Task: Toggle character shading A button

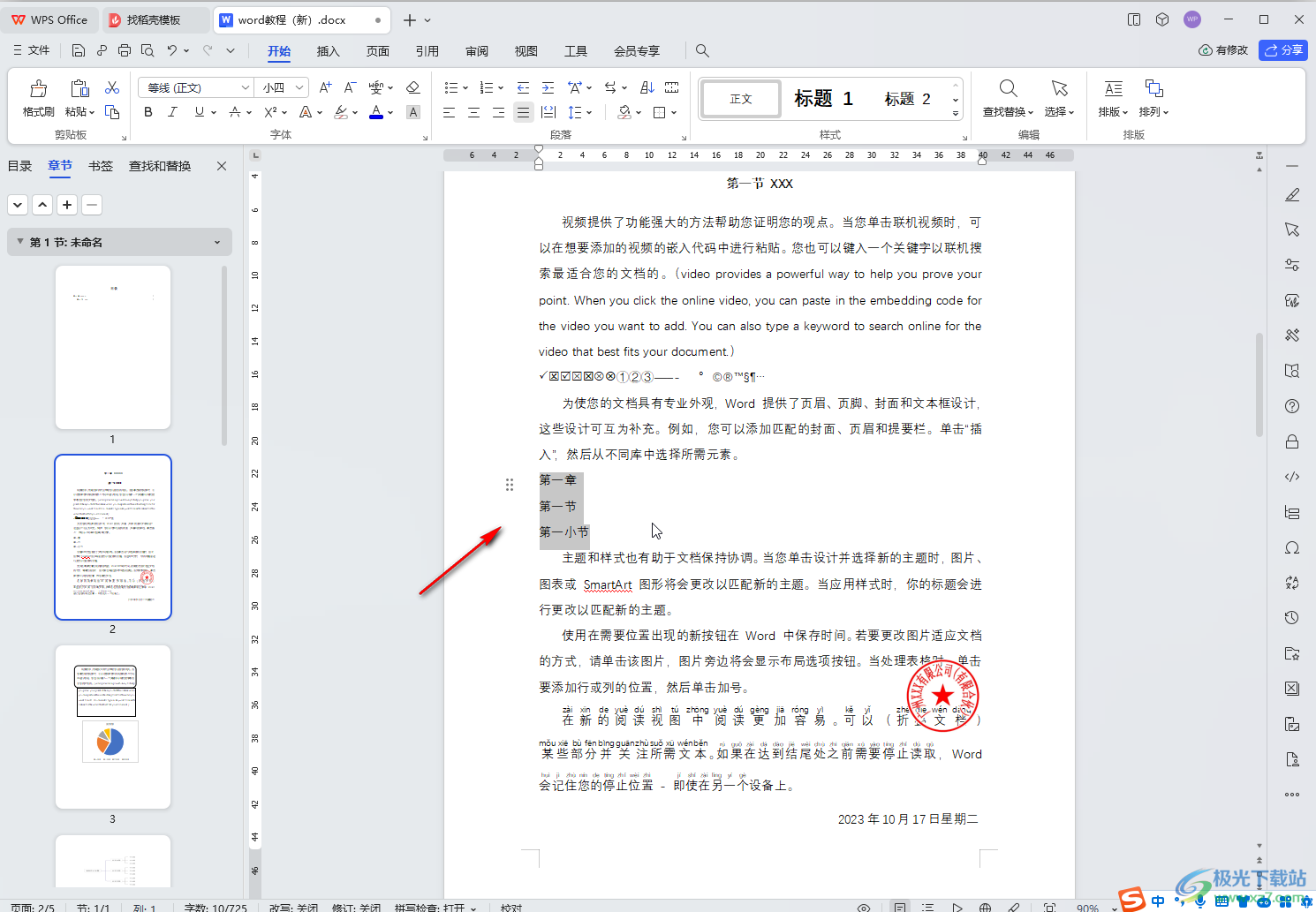Action: point(412,112)
